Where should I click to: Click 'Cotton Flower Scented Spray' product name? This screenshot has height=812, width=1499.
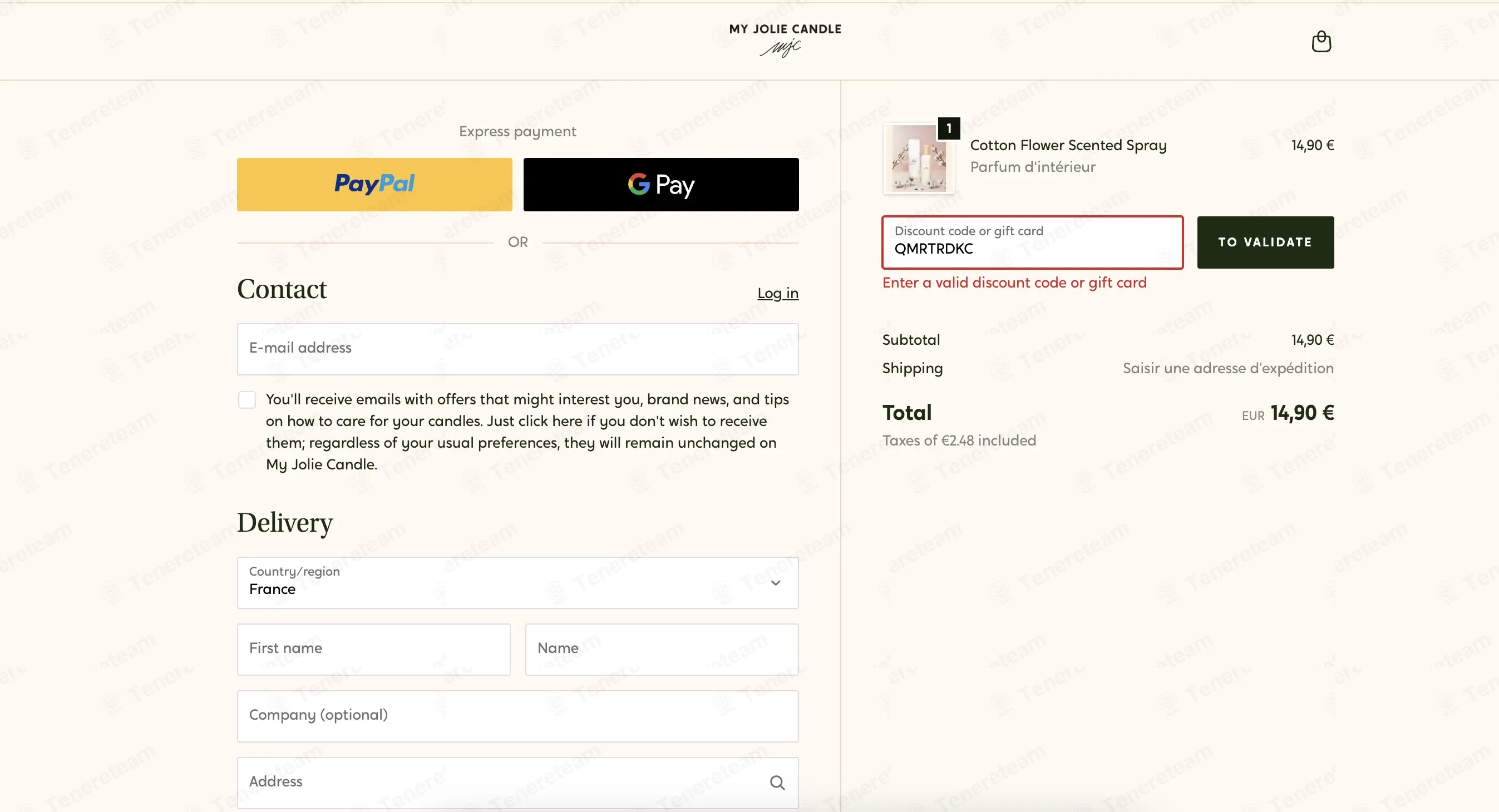tap(1068, 145)
